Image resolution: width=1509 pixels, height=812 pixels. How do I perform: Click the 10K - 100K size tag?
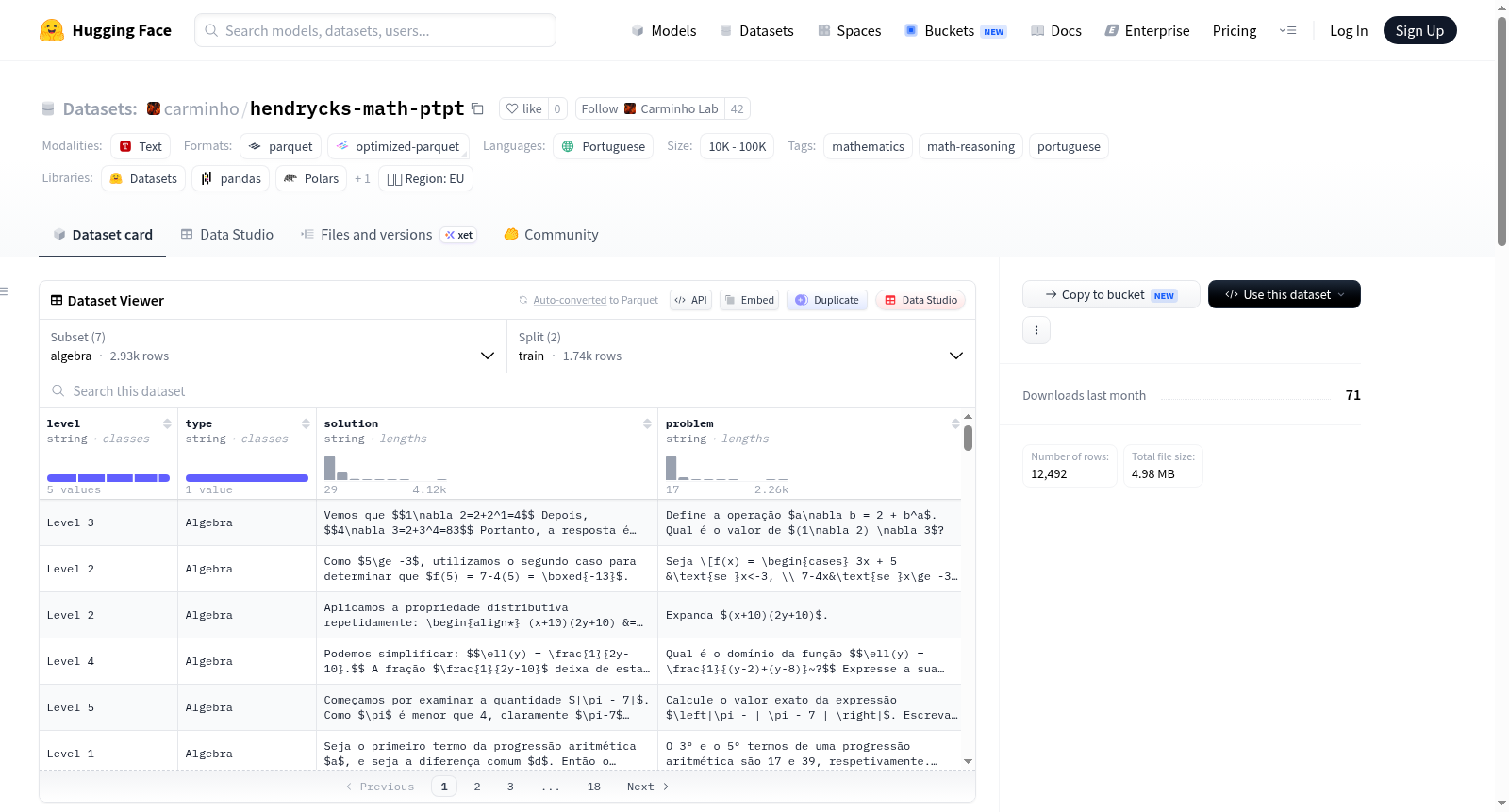click(738, 146)
